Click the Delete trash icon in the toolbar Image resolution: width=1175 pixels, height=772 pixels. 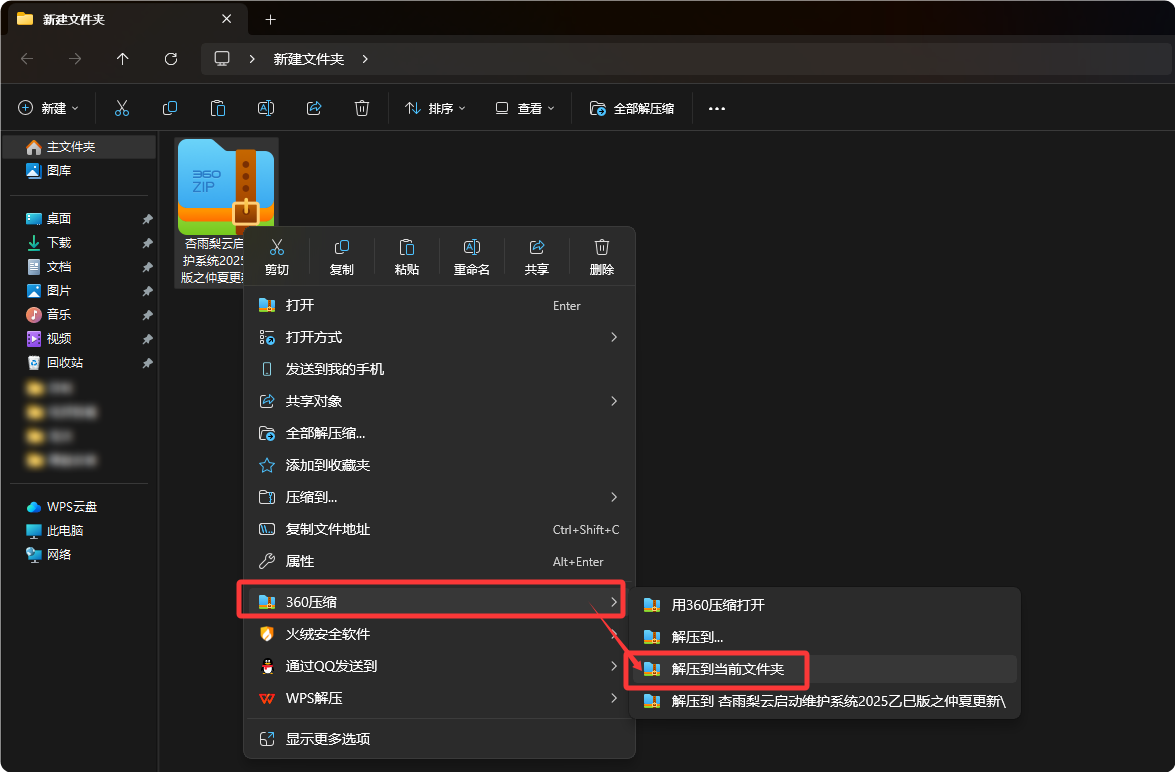coord(362,109)
